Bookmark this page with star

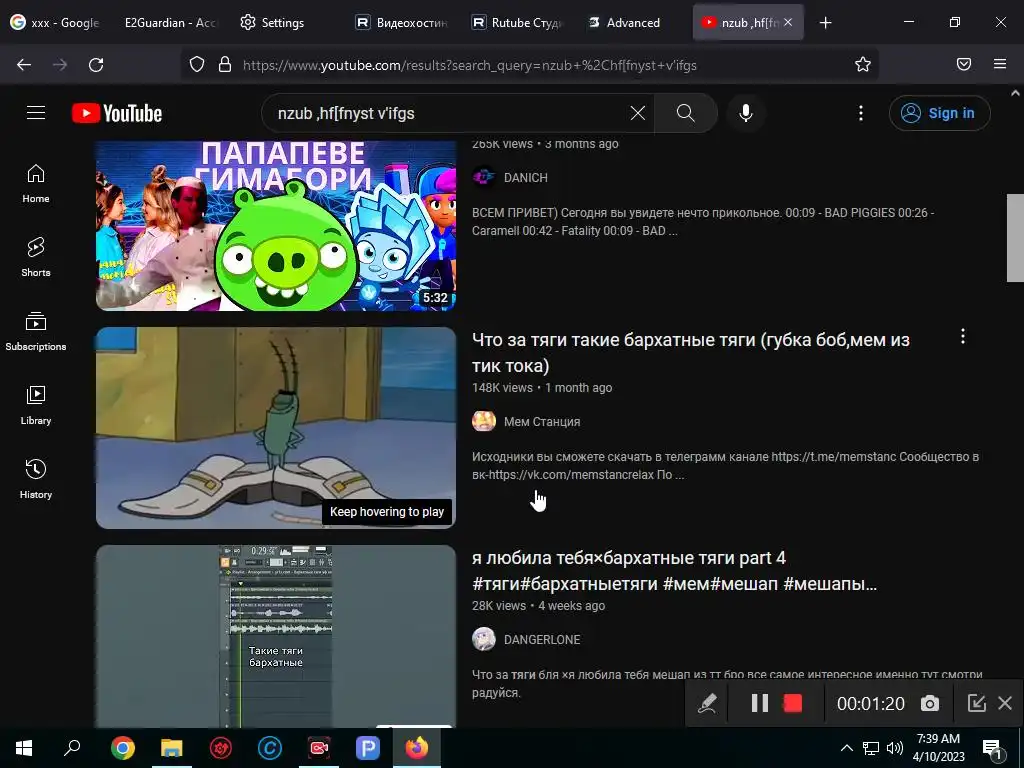tap(862, 64)
